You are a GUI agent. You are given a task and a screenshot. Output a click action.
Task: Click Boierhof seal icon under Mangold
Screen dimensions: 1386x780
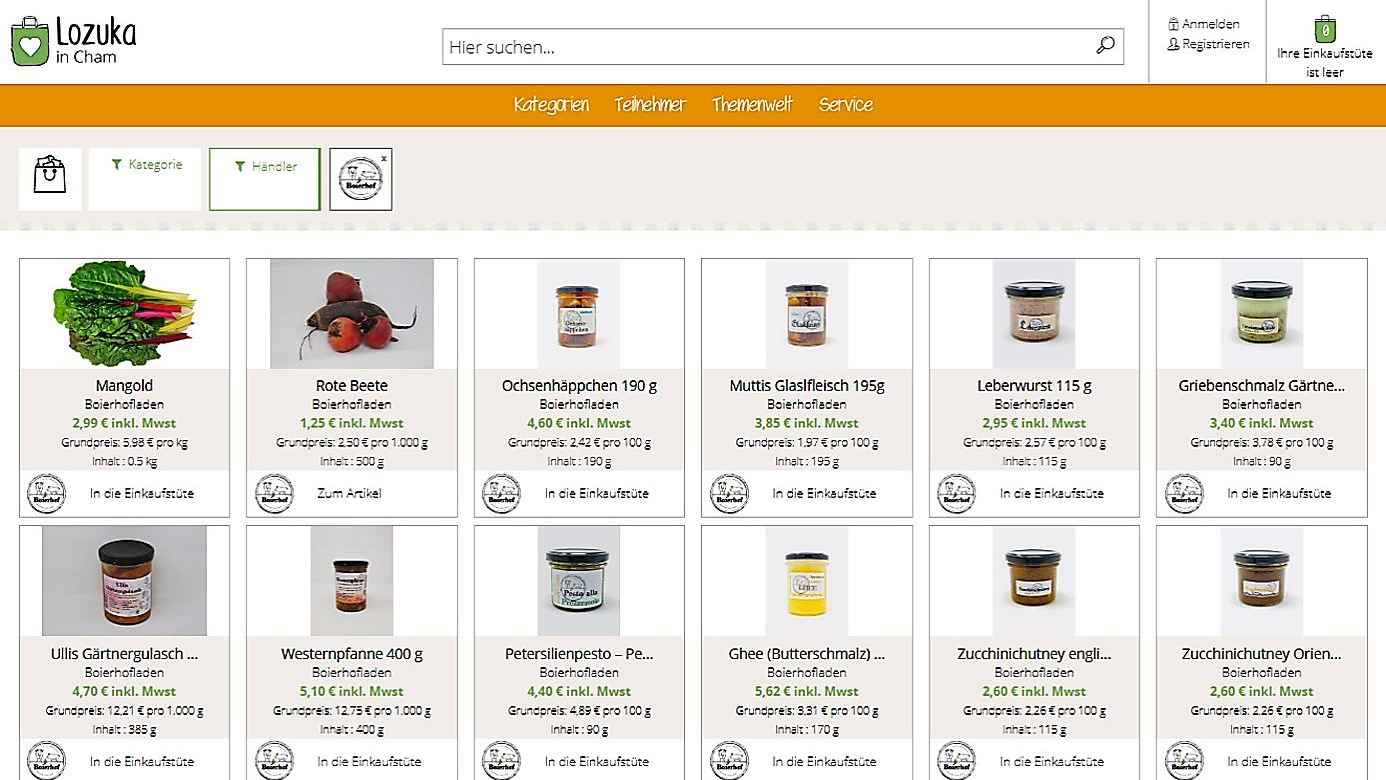click(46, 494)
